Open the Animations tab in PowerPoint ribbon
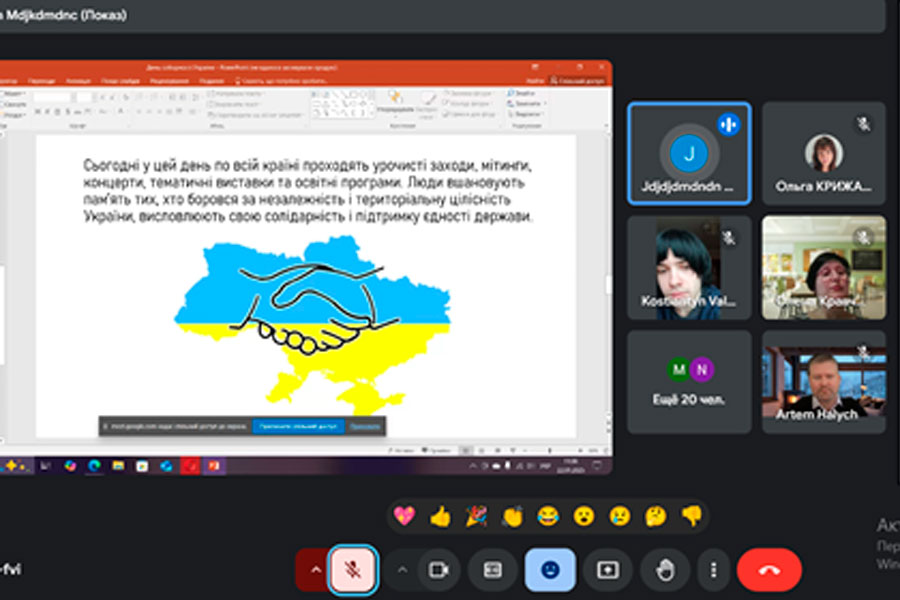The height and width of the screenshot is (600, 900). pos(78,81)
